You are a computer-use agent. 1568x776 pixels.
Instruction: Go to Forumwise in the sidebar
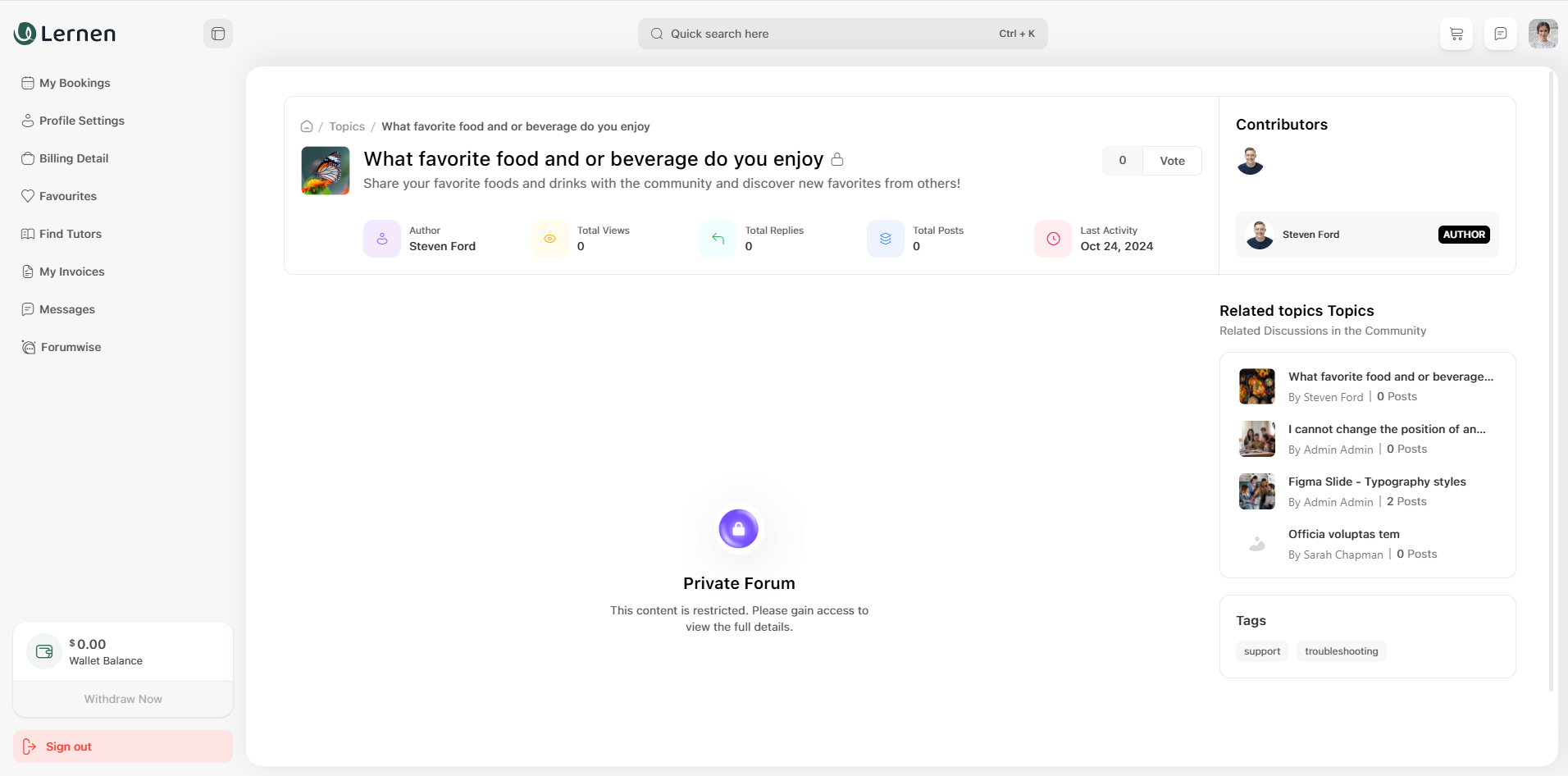[71, 347]
